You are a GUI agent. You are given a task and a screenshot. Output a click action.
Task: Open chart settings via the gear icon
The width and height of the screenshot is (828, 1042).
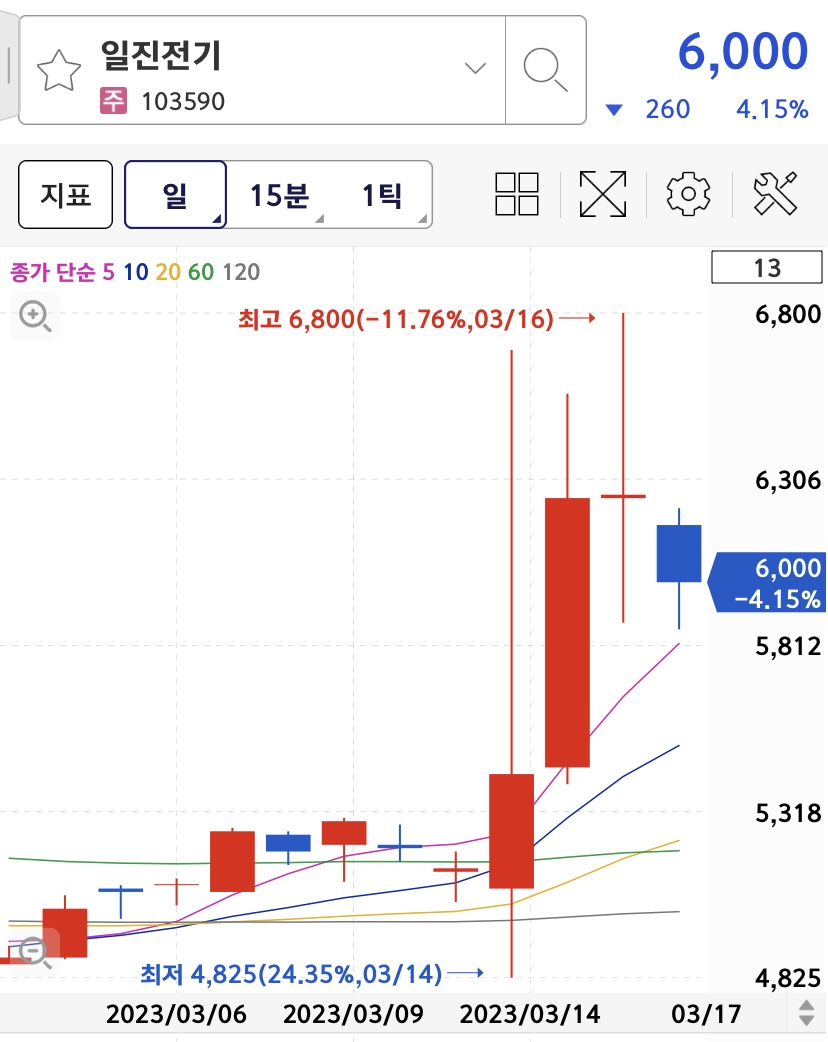686,195
